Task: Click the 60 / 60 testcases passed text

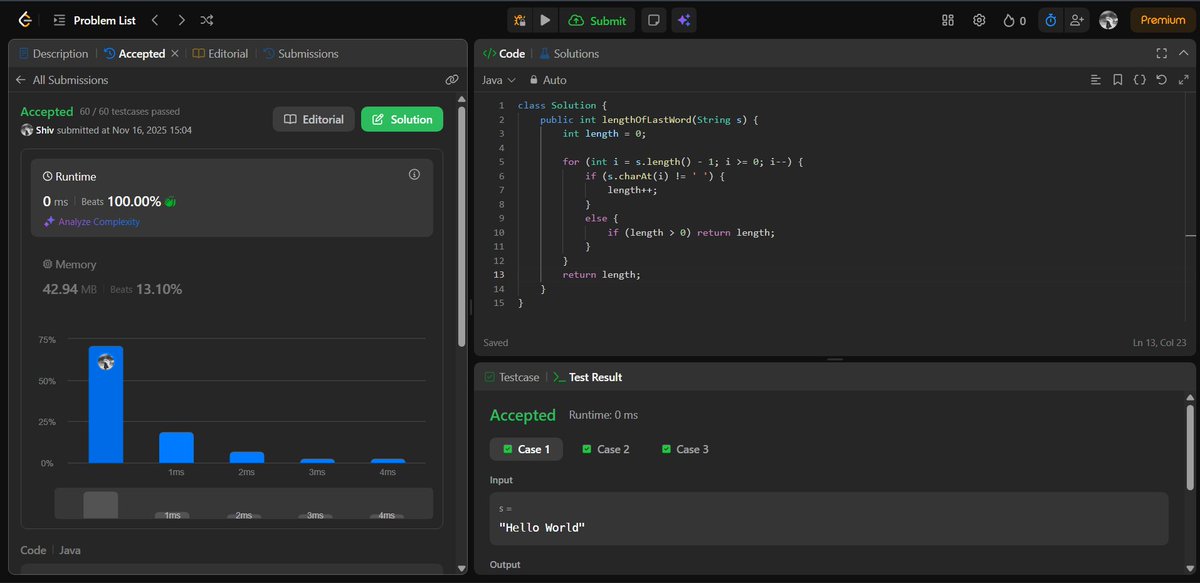Action: [130, 111]
